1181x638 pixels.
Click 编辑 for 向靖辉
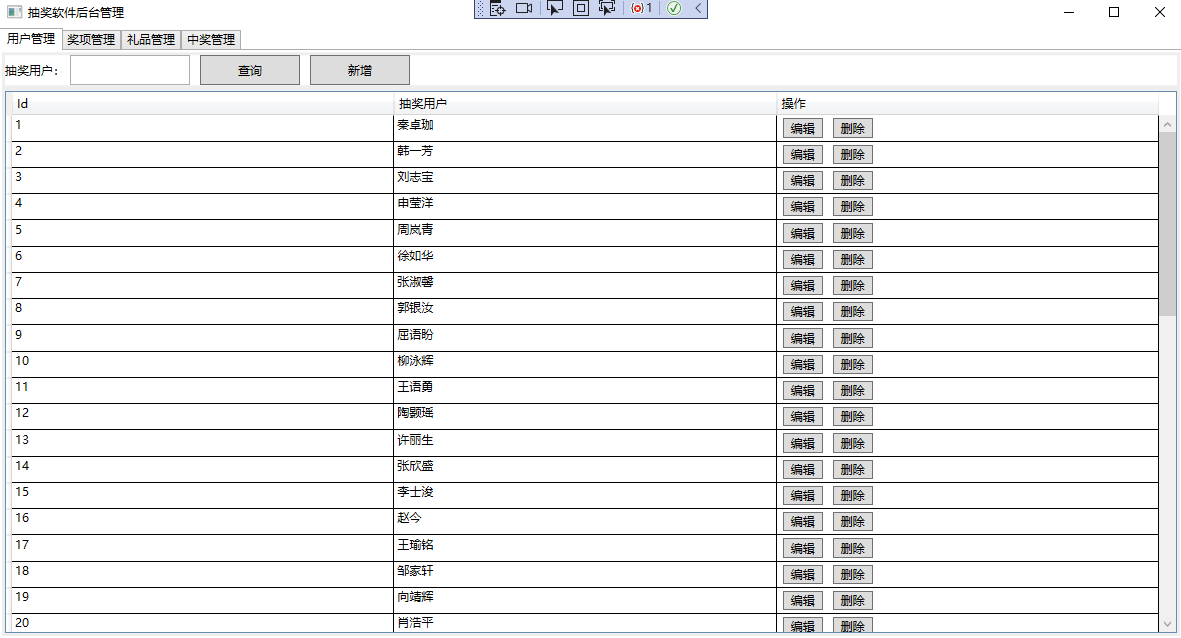(x=802, y=600)
